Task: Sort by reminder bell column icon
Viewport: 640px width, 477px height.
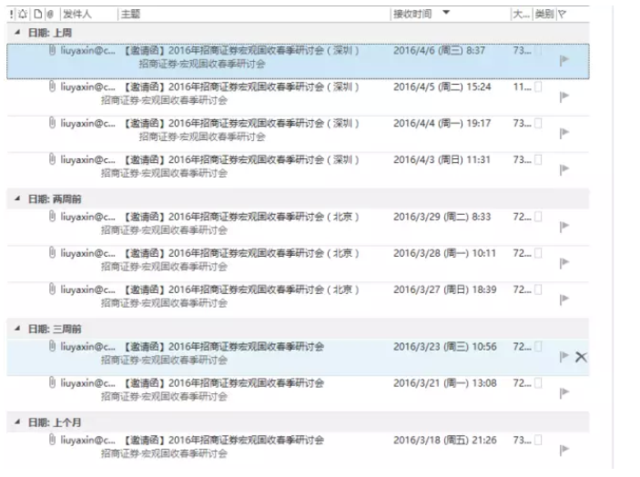Action: tap(22, 14)
